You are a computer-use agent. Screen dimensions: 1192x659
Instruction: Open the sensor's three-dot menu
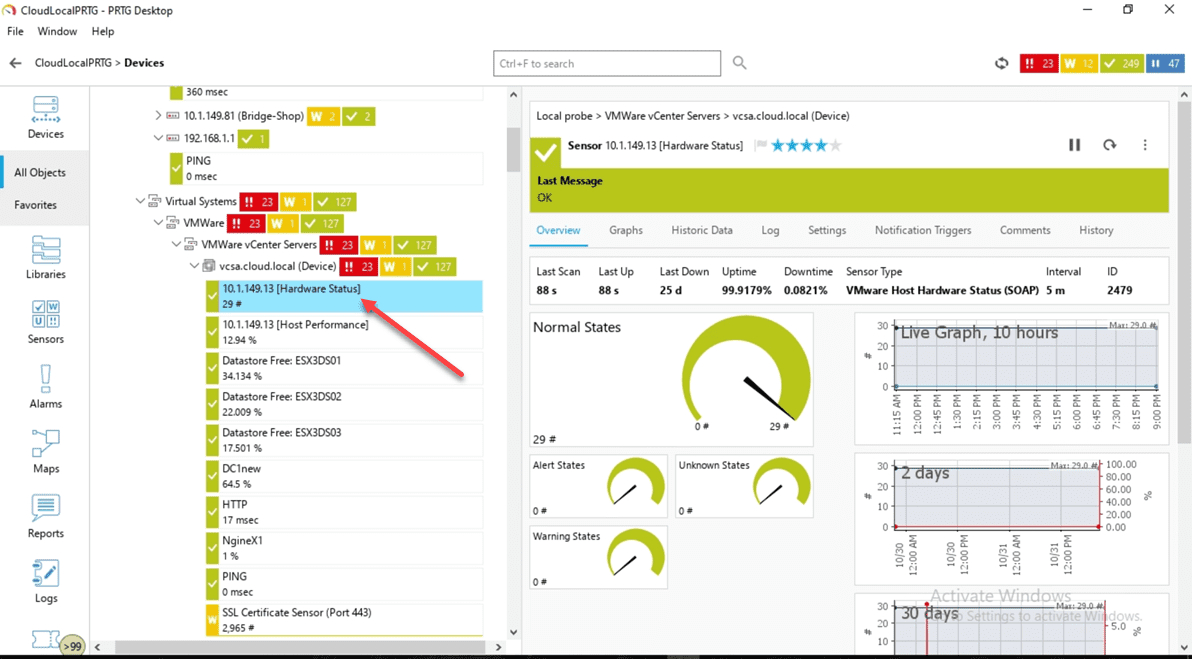1145,145
